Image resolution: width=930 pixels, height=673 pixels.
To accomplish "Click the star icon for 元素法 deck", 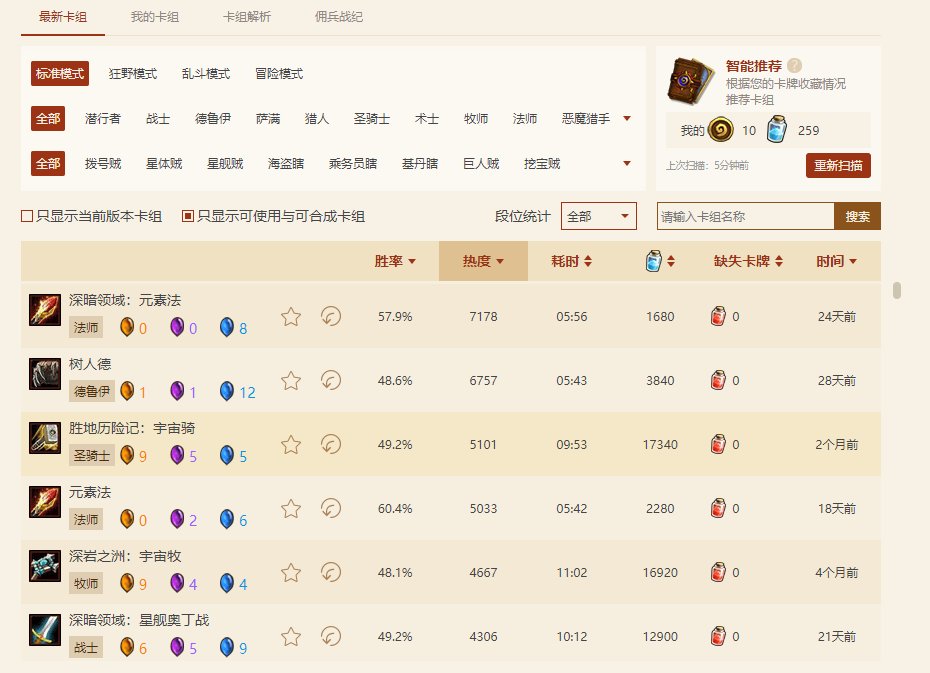I will (291, 509).
